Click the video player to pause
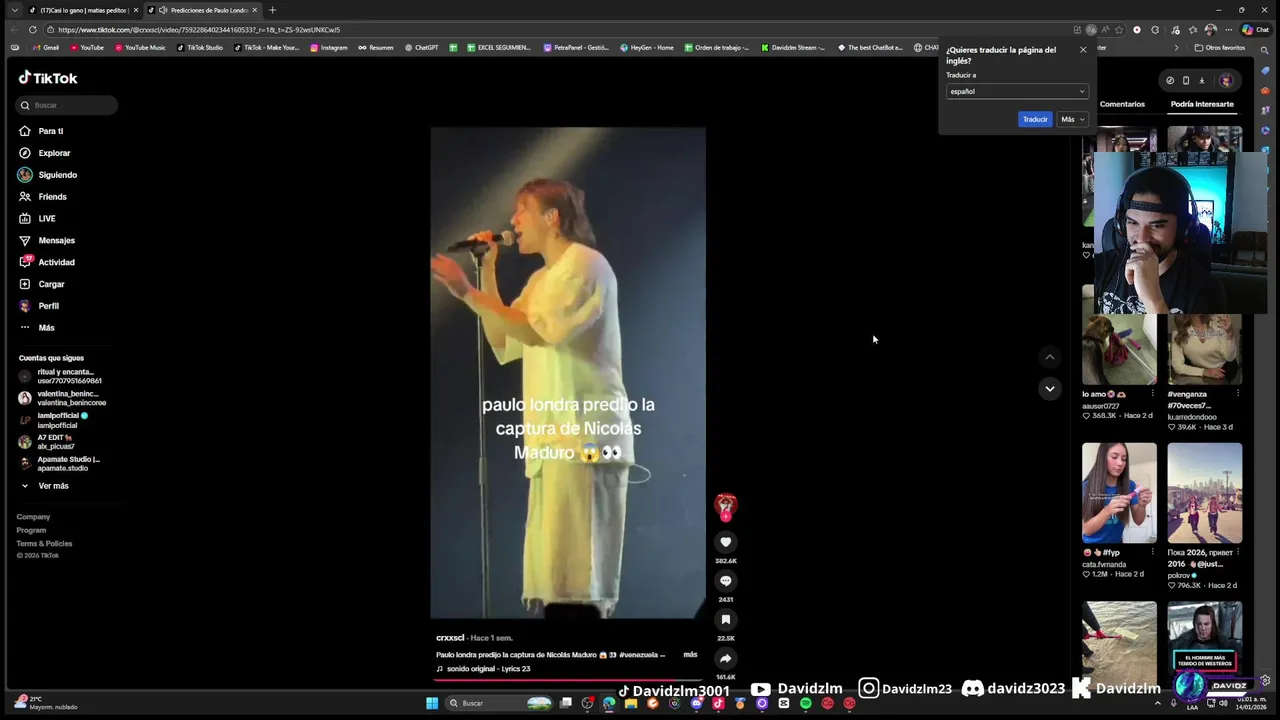This screenshot has width=1280, height=720. [568, 373]
